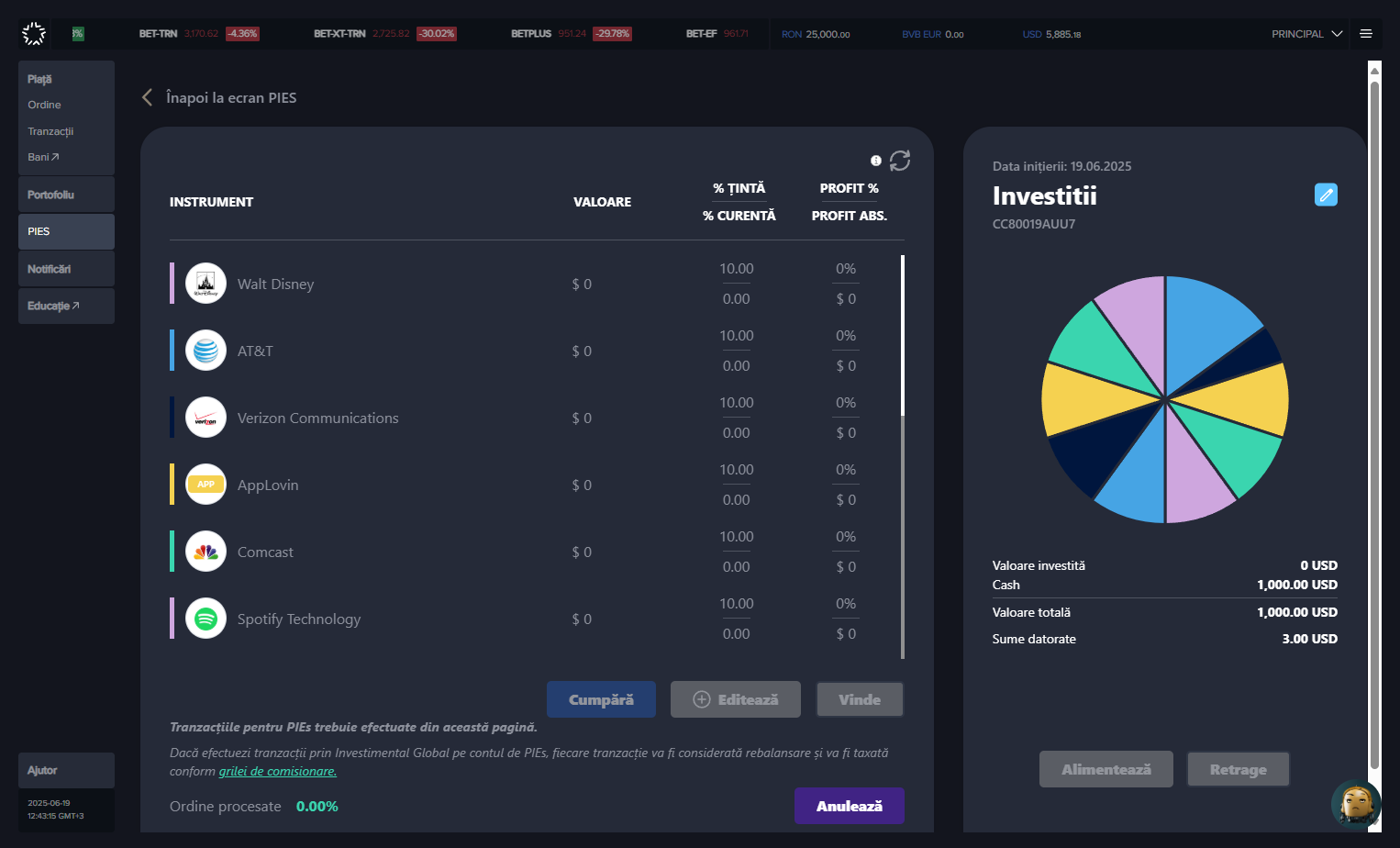Click the refresh icon above the instrument table
The width and height of the screenshot is (1400, 848).
(x=900, y=161)
